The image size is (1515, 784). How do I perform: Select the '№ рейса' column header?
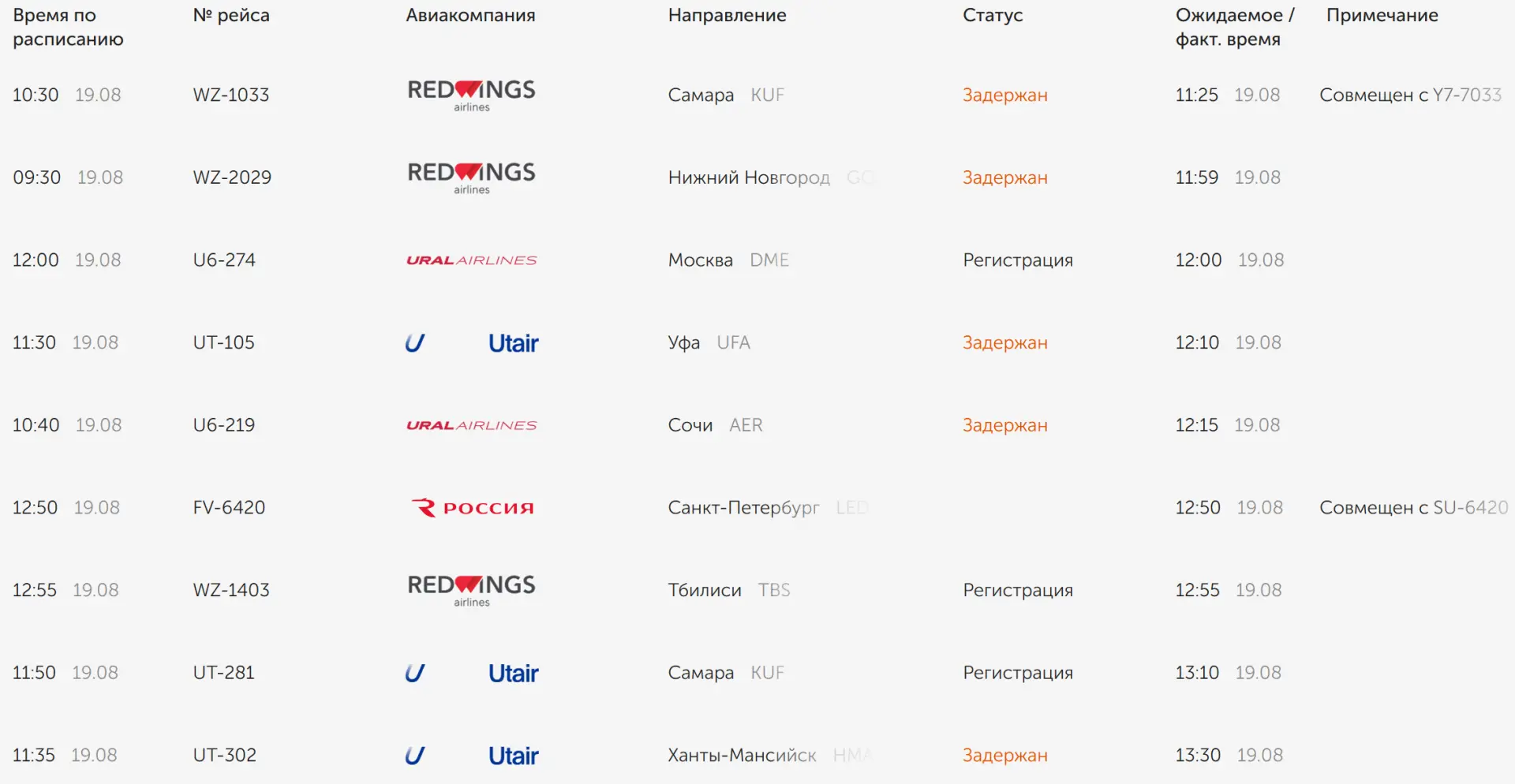point(231,15)
